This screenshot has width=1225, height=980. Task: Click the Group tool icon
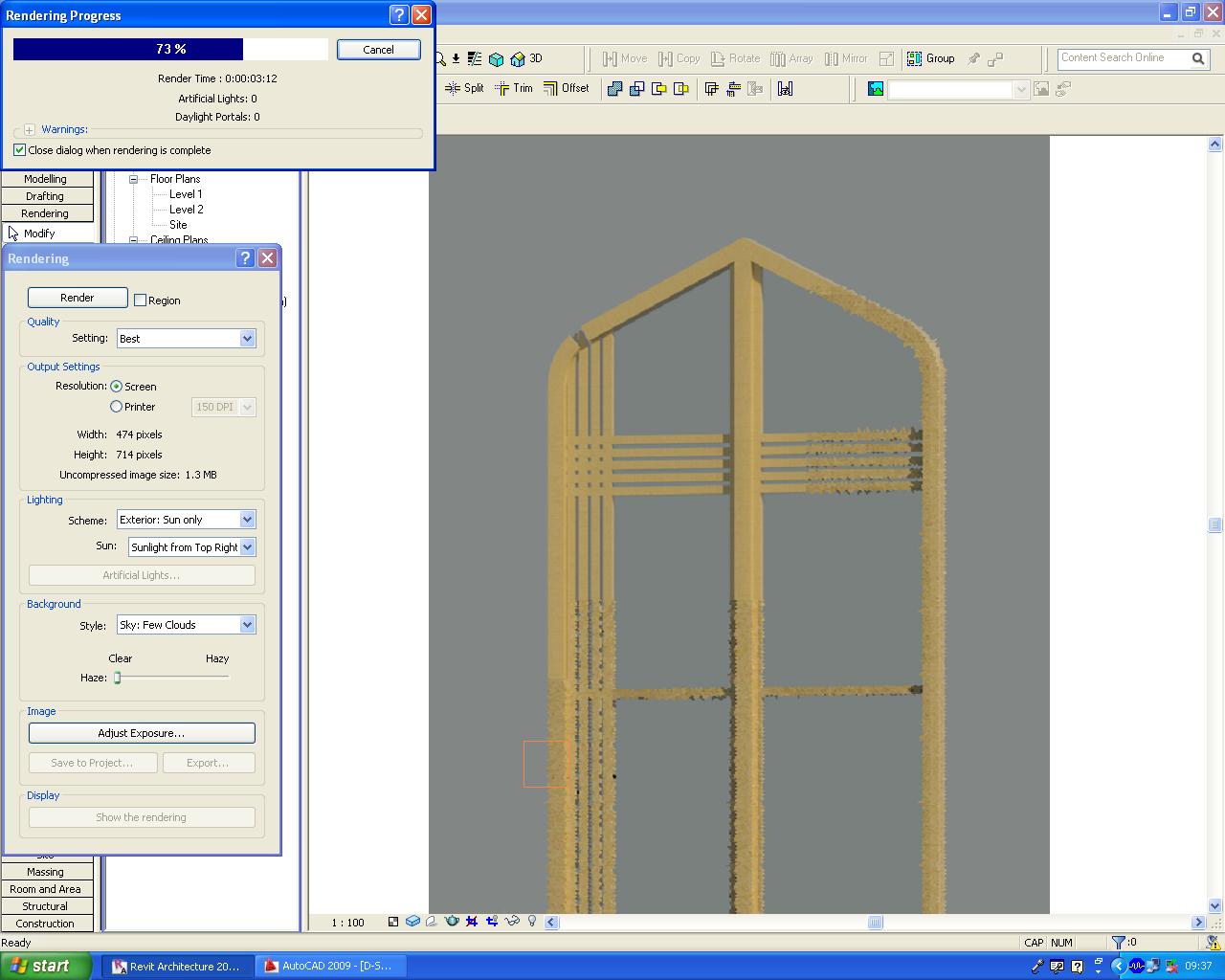(915, 58)
